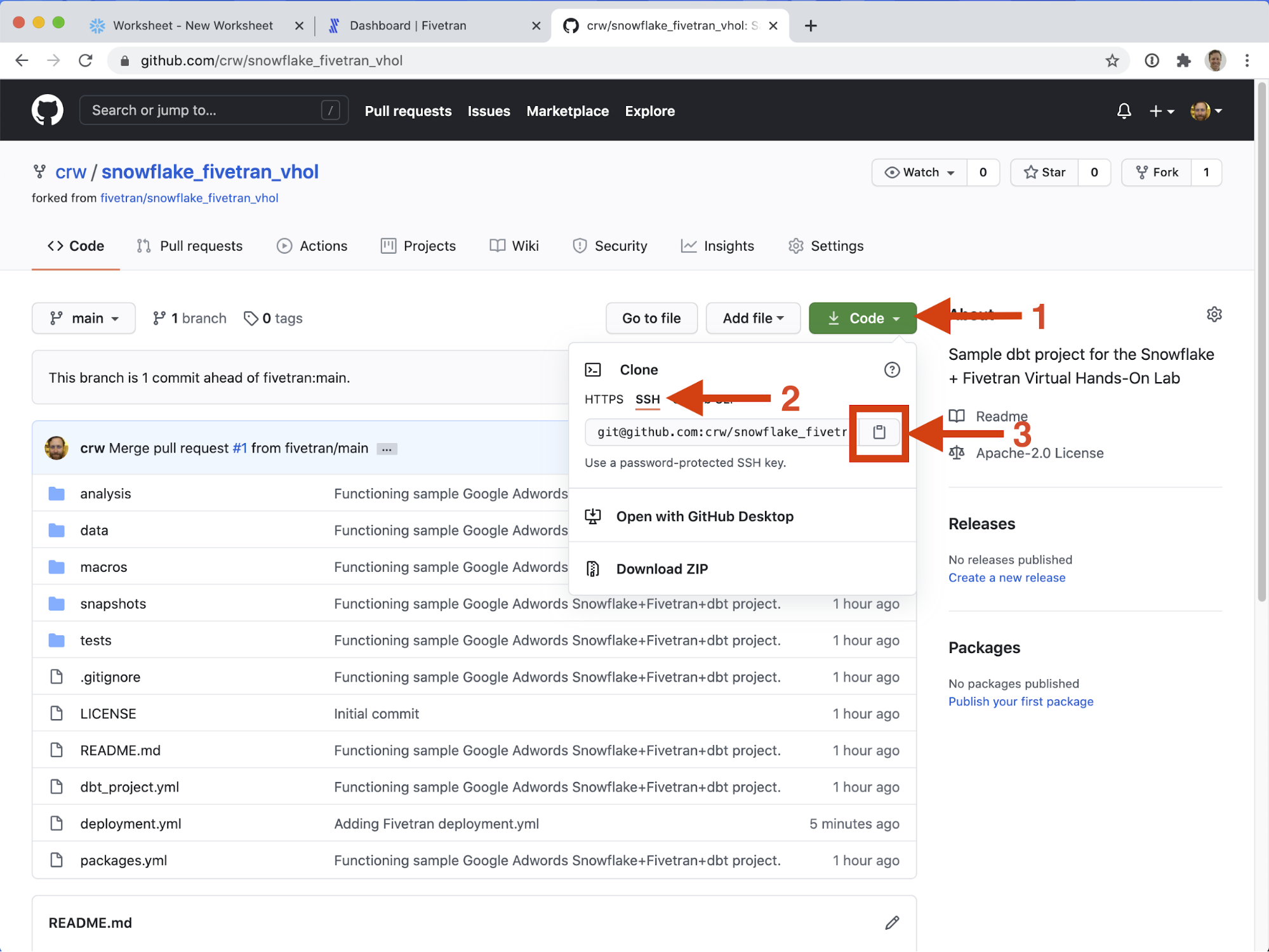Switch to the Insights tab
The image size is (1269, 952).
tap(717, 246)
